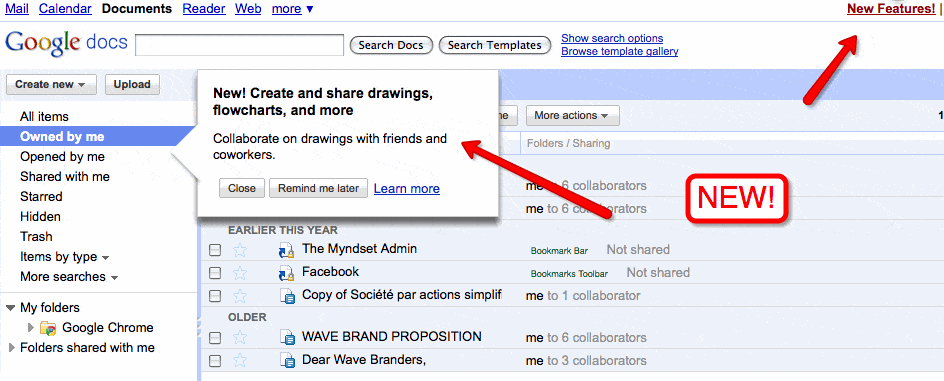Open Web from top navigation
Image resolution: width=944 pixels, height=381 pixels.
pos(248,9)
